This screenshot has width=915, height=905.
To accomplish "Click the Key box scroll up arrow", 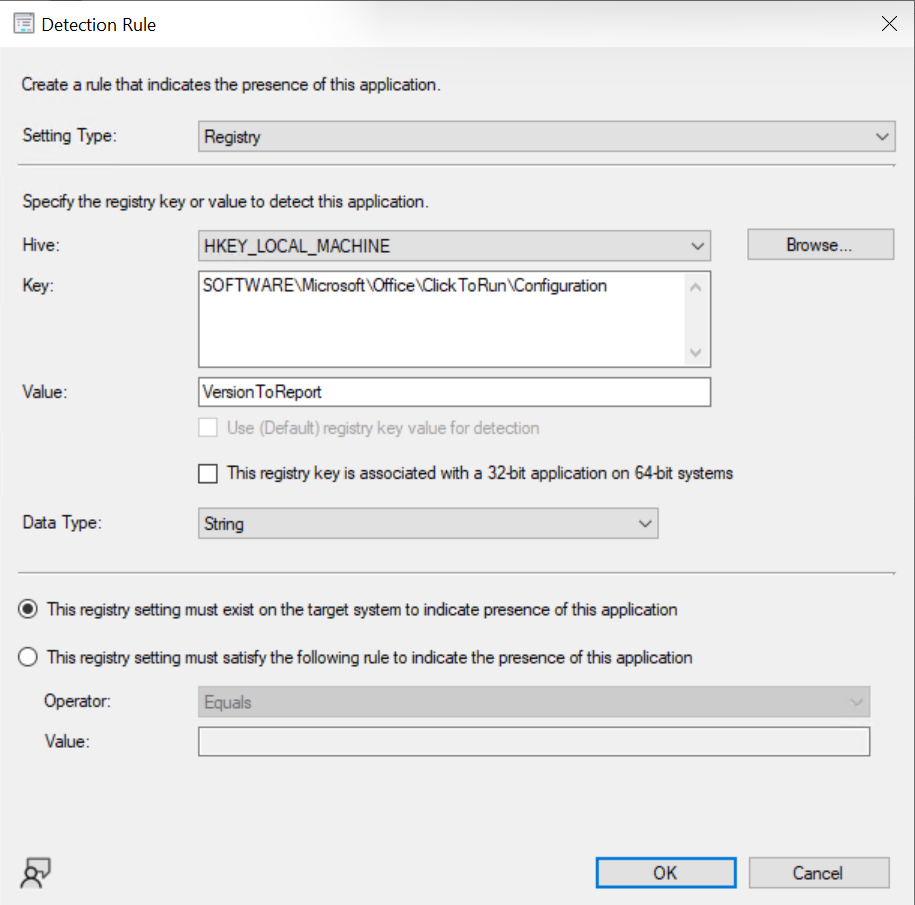I will pos(696,287).
